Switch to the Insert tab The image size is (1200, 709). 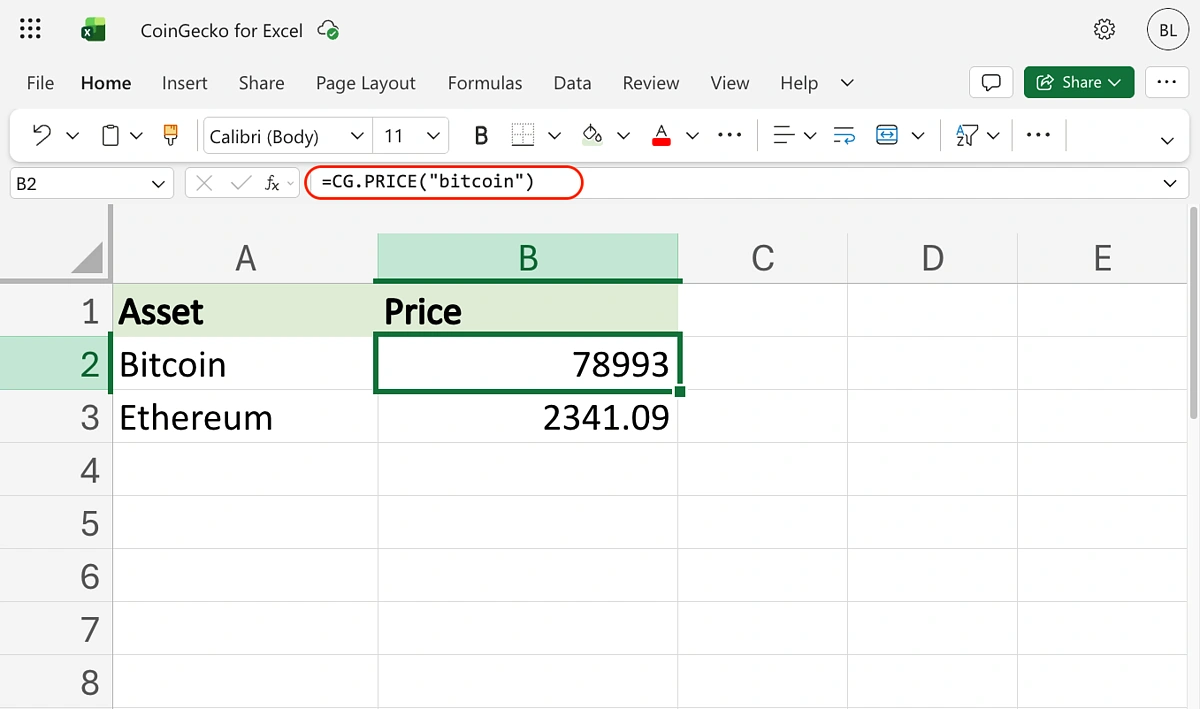click(x=185, y=83)
